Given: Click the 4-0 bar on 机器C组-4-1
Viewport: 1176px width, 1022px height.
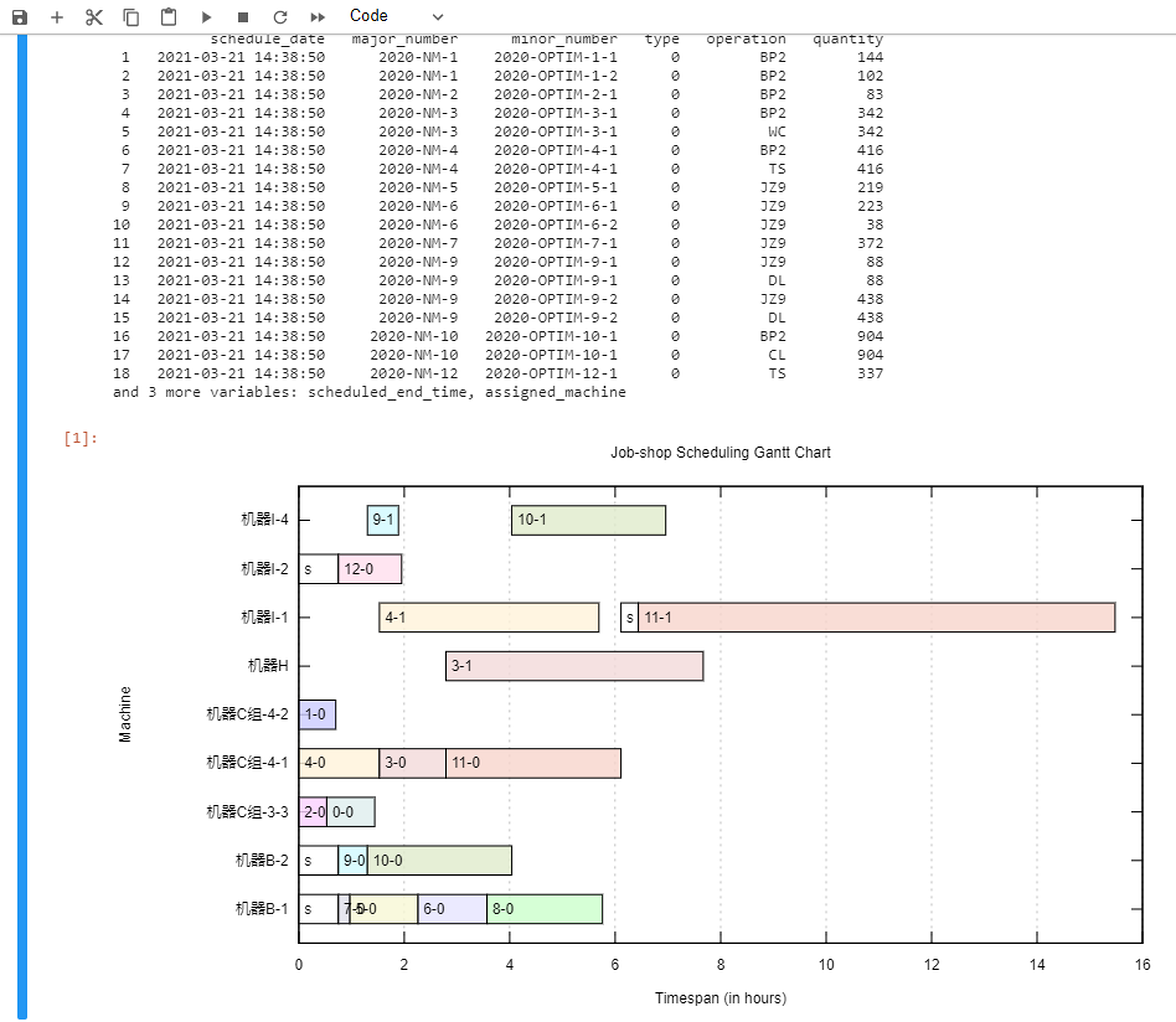Looking at the screenshot, I should 339,762.
